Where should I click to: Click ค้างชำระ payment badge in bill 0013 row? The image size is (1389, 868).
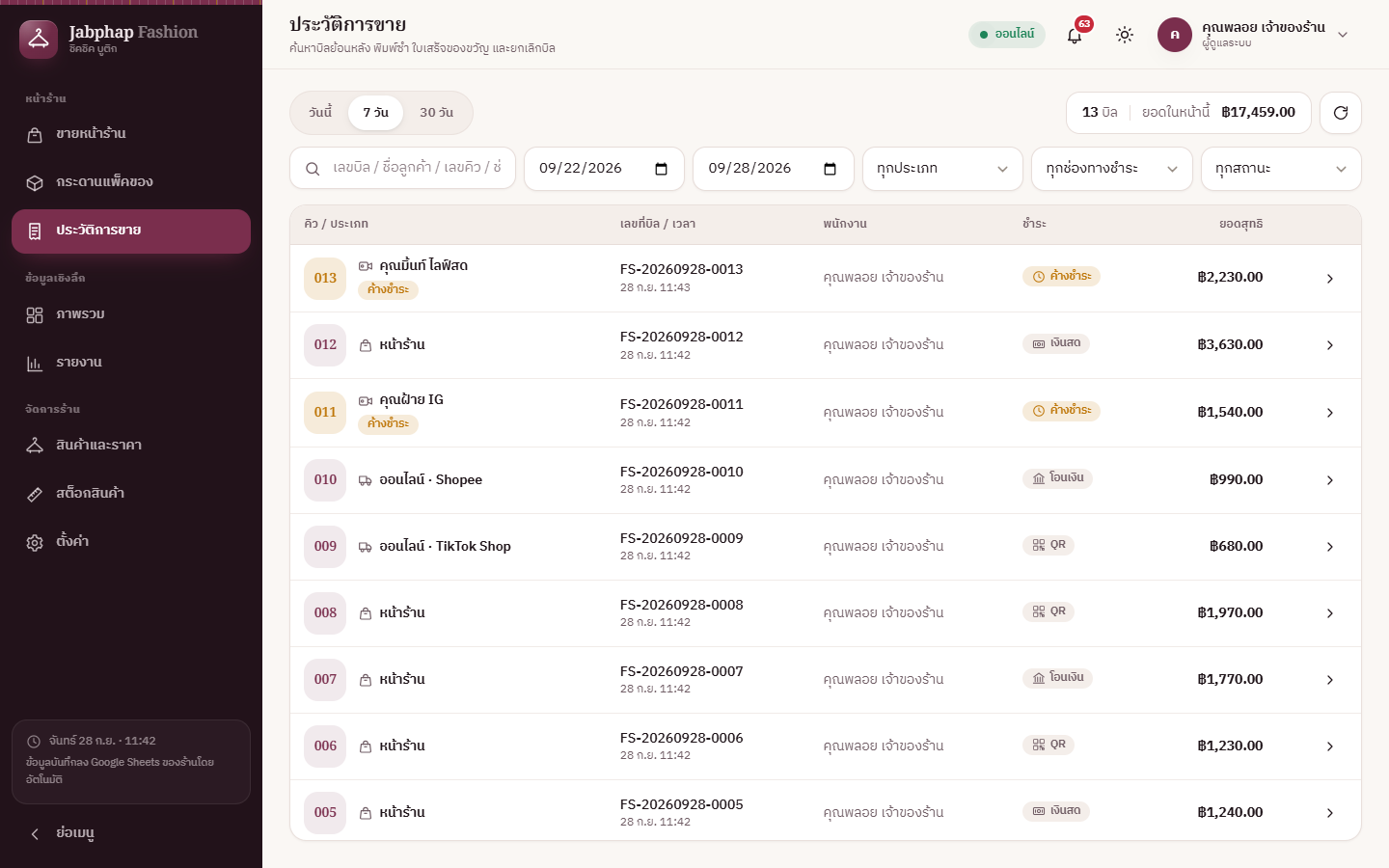tap(1061, 277)
